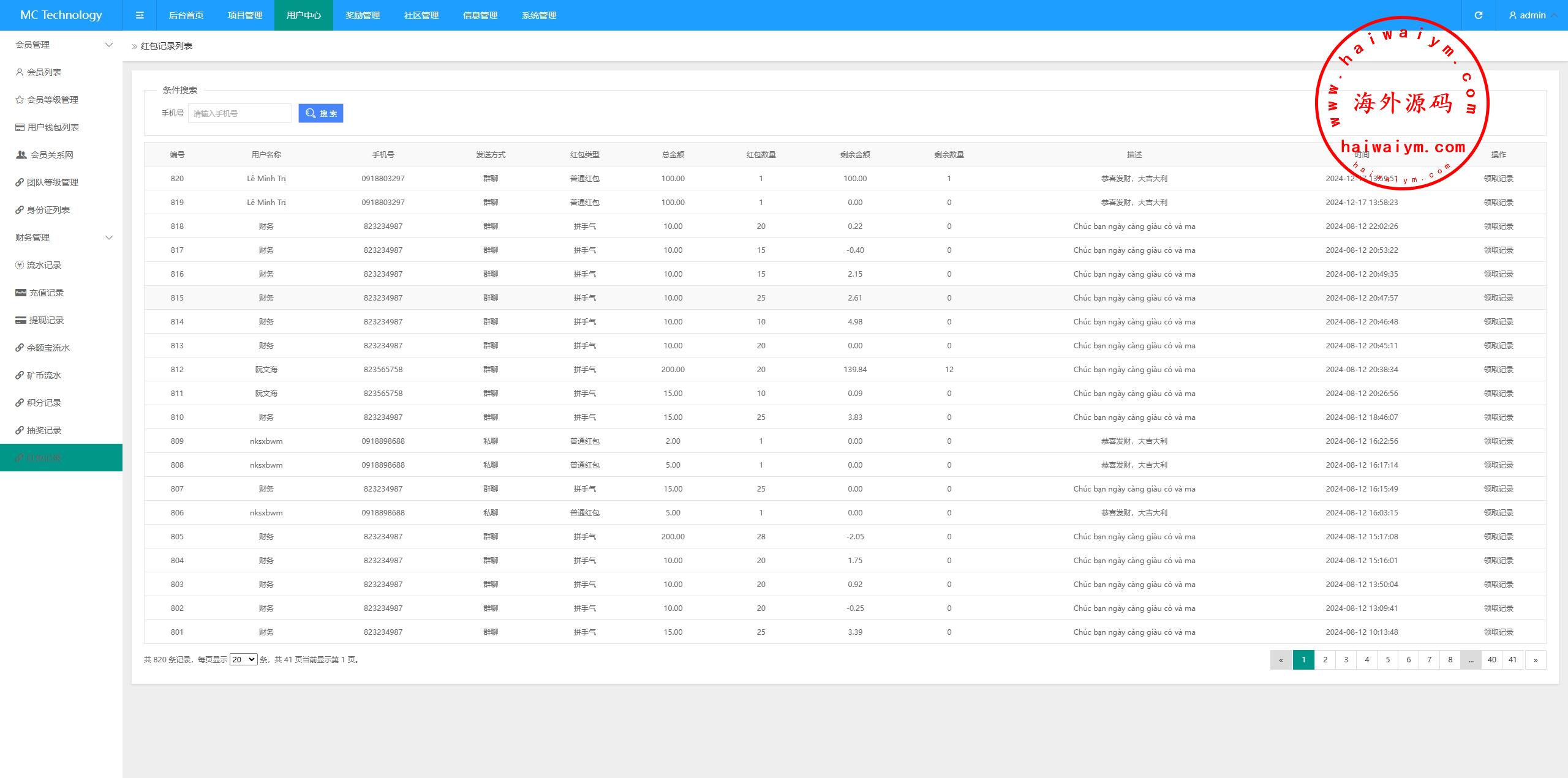The image size is (1568, 778).
Task: Click the sidebar collapse hamburger icon
Action: pyautogui.click(x=140, y=15)
